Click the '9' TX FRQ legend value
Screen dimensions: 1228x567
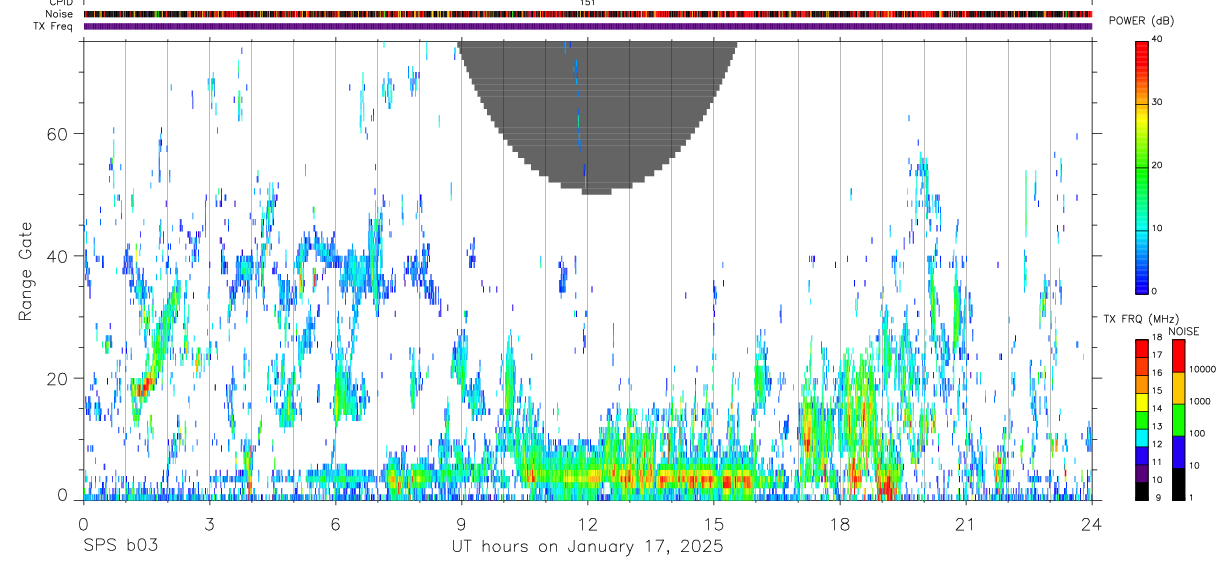[x=1158, y=497]
